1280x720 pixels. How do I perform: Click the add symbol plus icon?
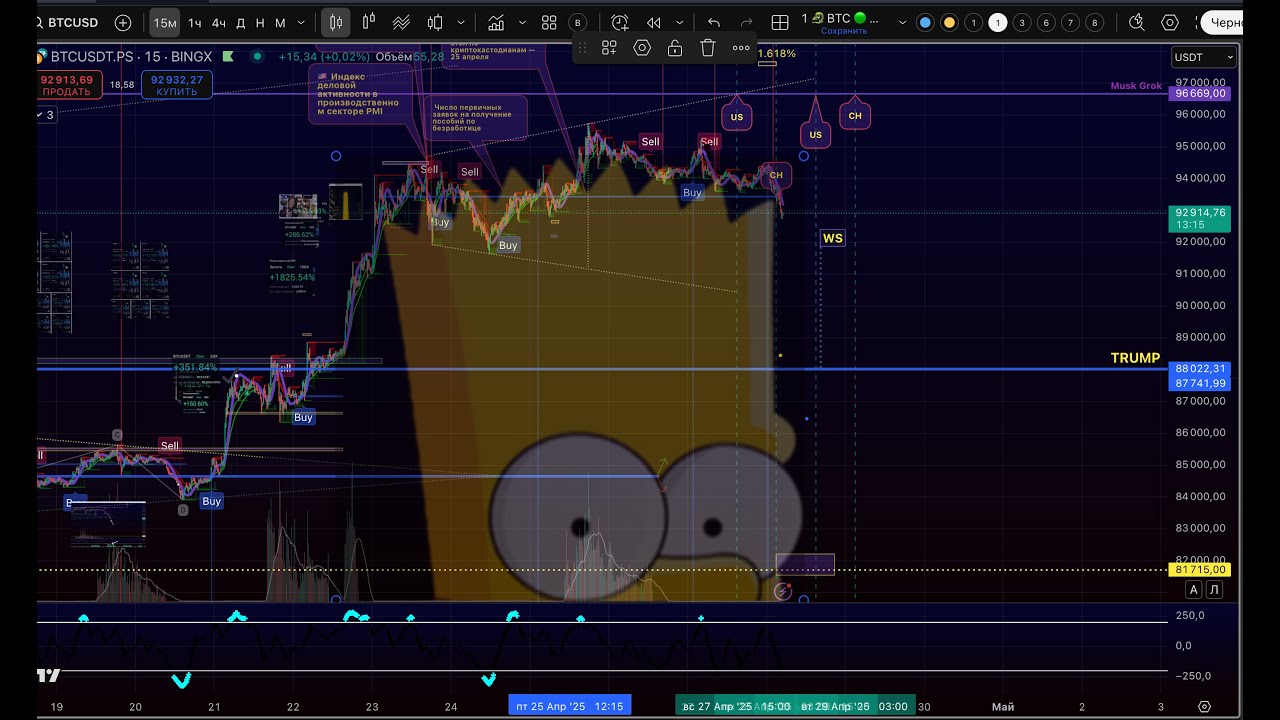coord(123,22)
